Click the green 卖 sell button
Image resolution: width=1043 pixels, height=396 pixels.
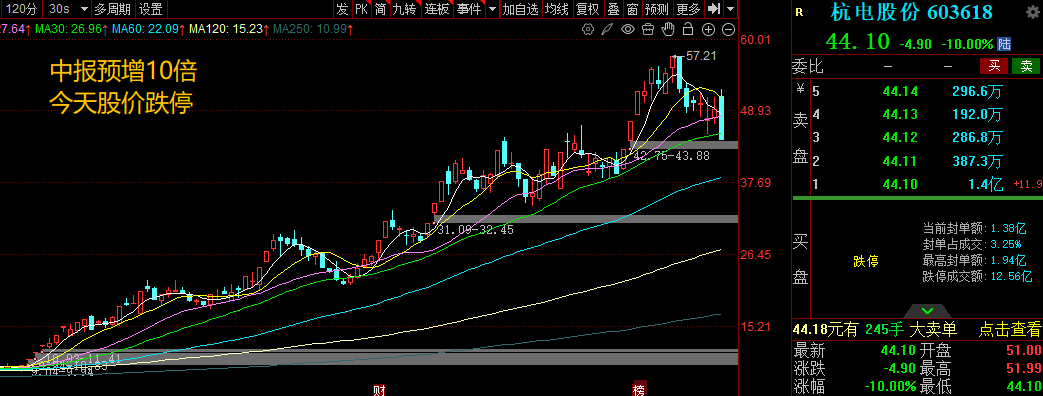tap(1026, 66)
